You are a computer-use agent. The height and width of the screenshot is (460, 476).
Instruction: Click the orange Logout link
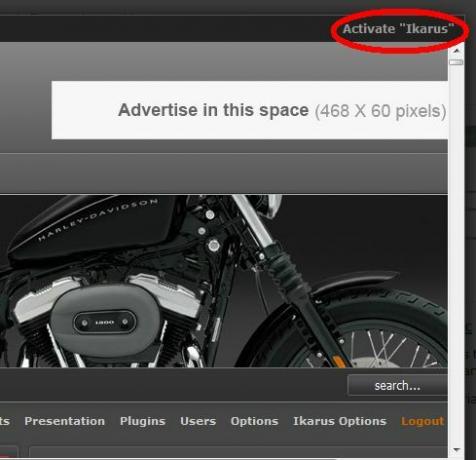pos(422,421)
